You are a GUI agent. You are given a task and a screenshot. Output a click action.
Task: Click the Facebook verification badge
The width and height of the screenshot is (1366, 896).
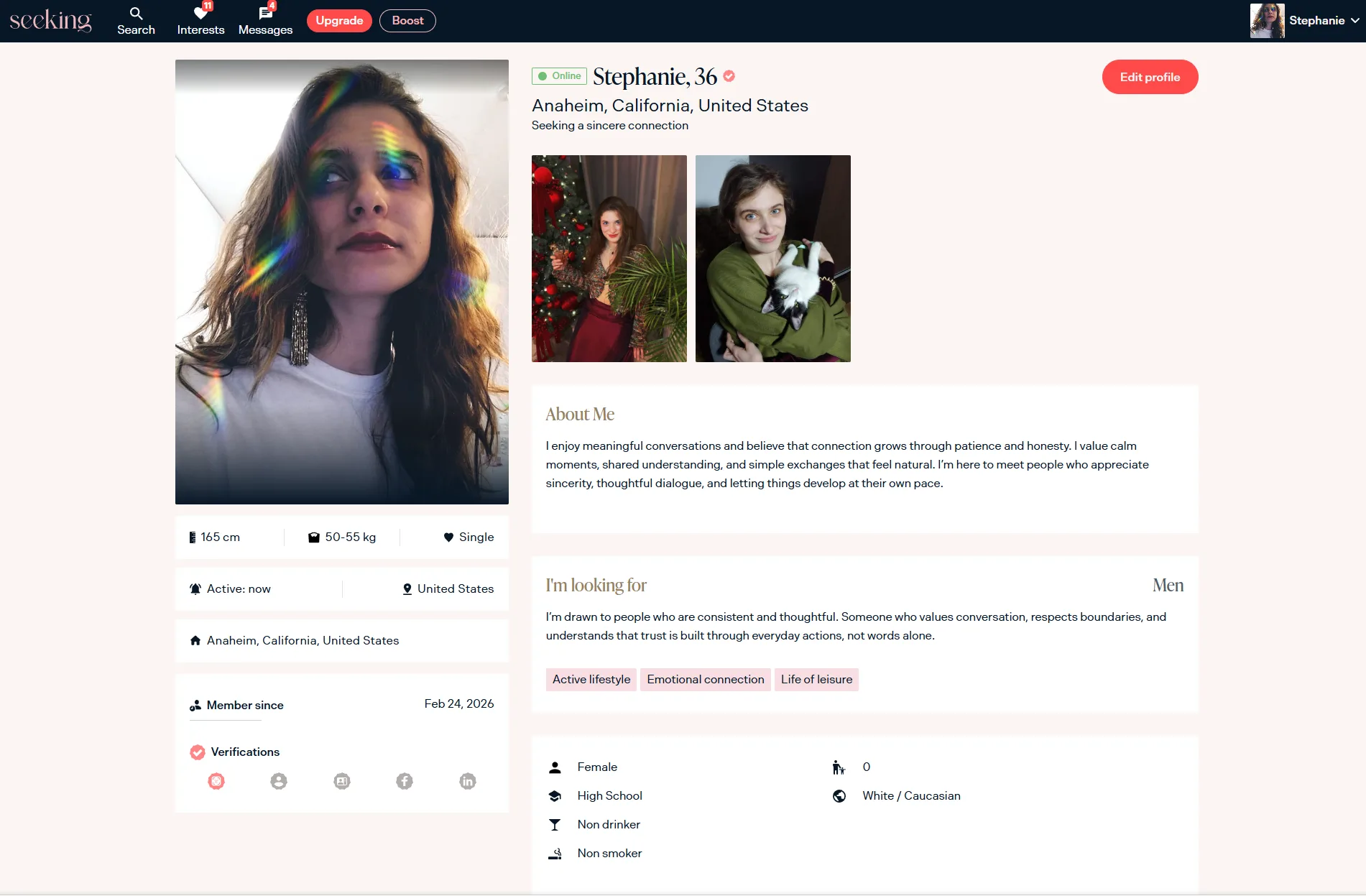(x=405, y=781)
